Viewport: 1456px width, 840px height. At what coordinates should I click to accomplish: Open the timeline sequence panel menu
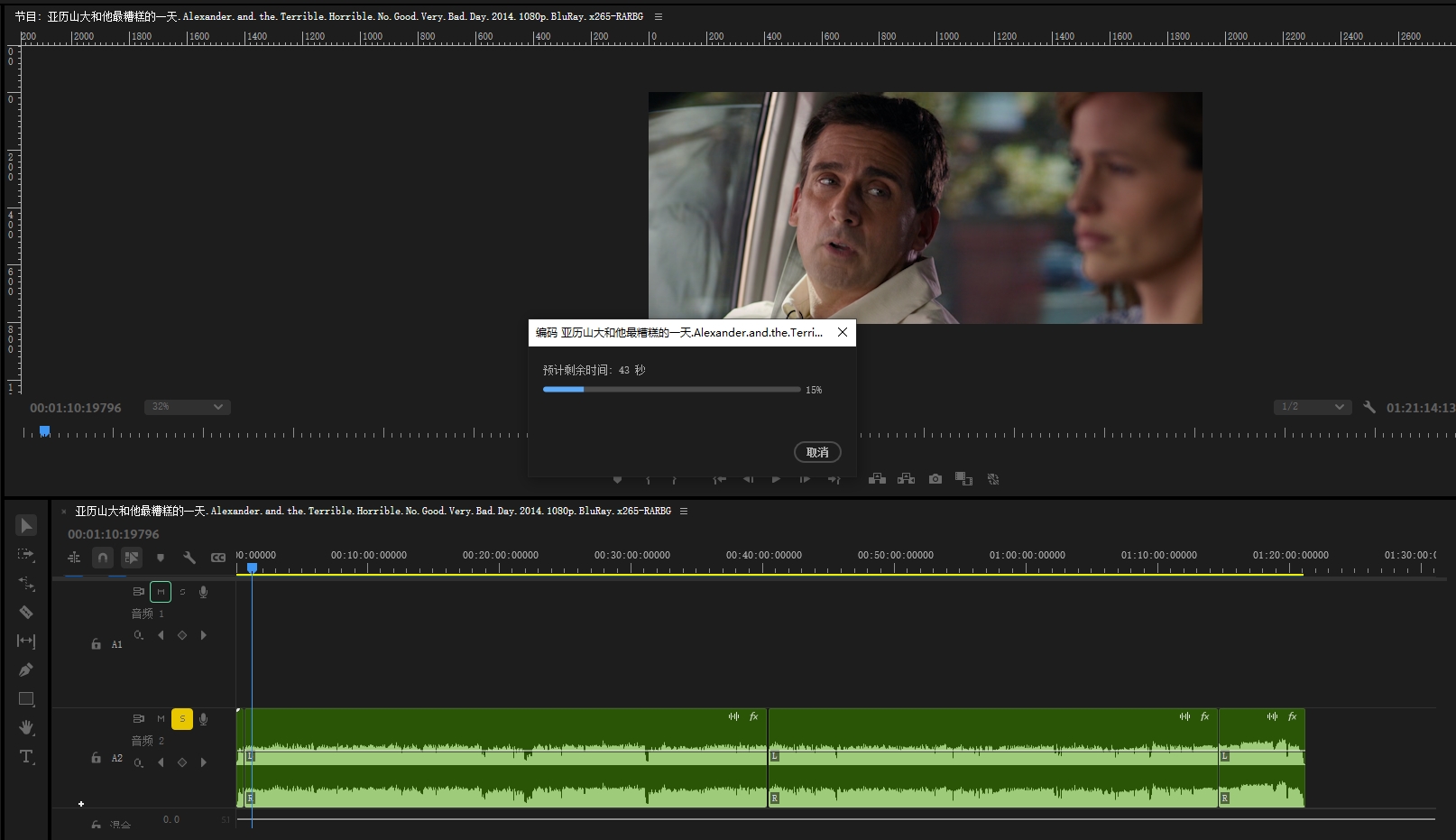[684, 511]
